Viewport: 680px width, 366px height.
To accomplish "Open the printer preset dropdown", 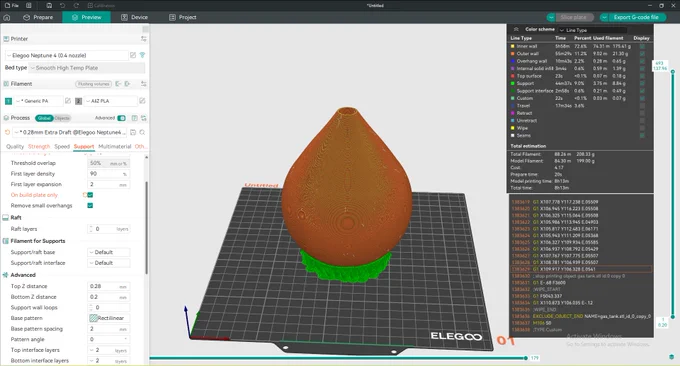I will (67, 55).
